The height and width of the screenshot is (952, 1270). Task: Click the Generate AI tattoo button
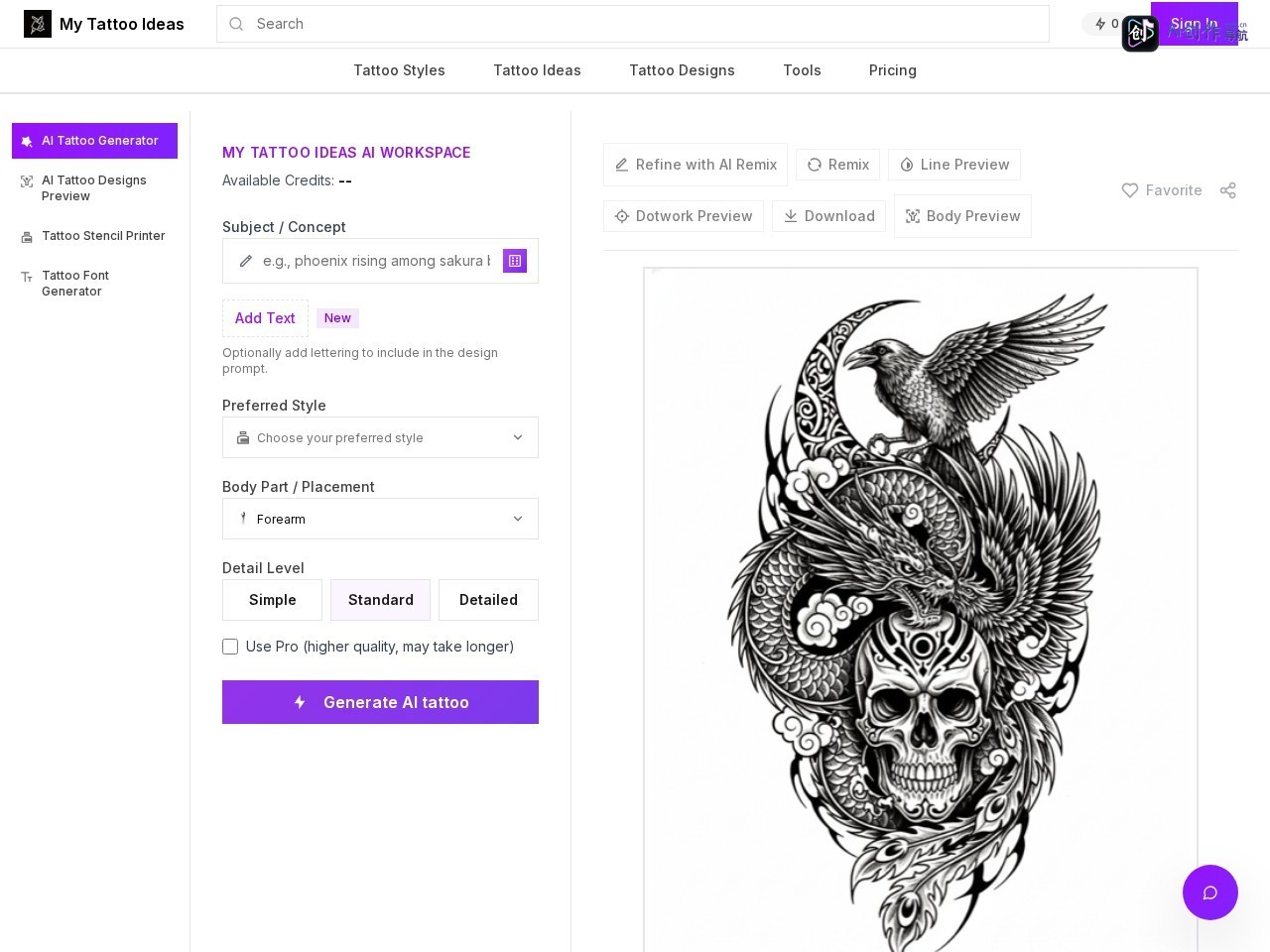[380, 702]
